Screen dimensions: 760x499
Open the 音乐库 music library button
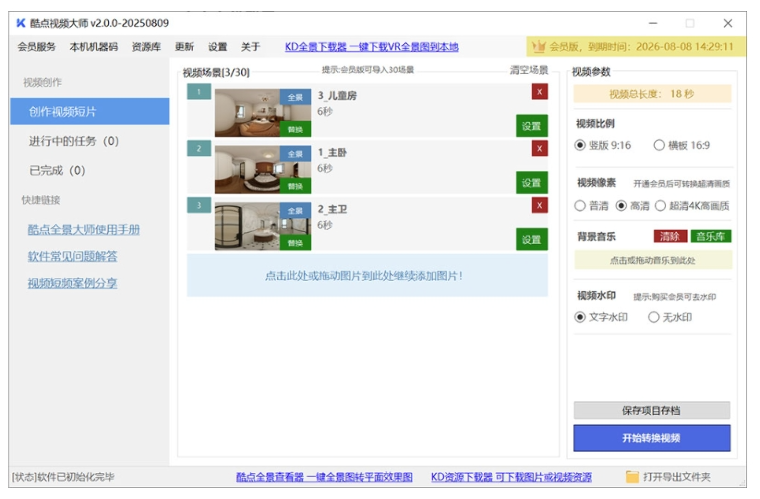pyautogui.click(x=712, y=237)
